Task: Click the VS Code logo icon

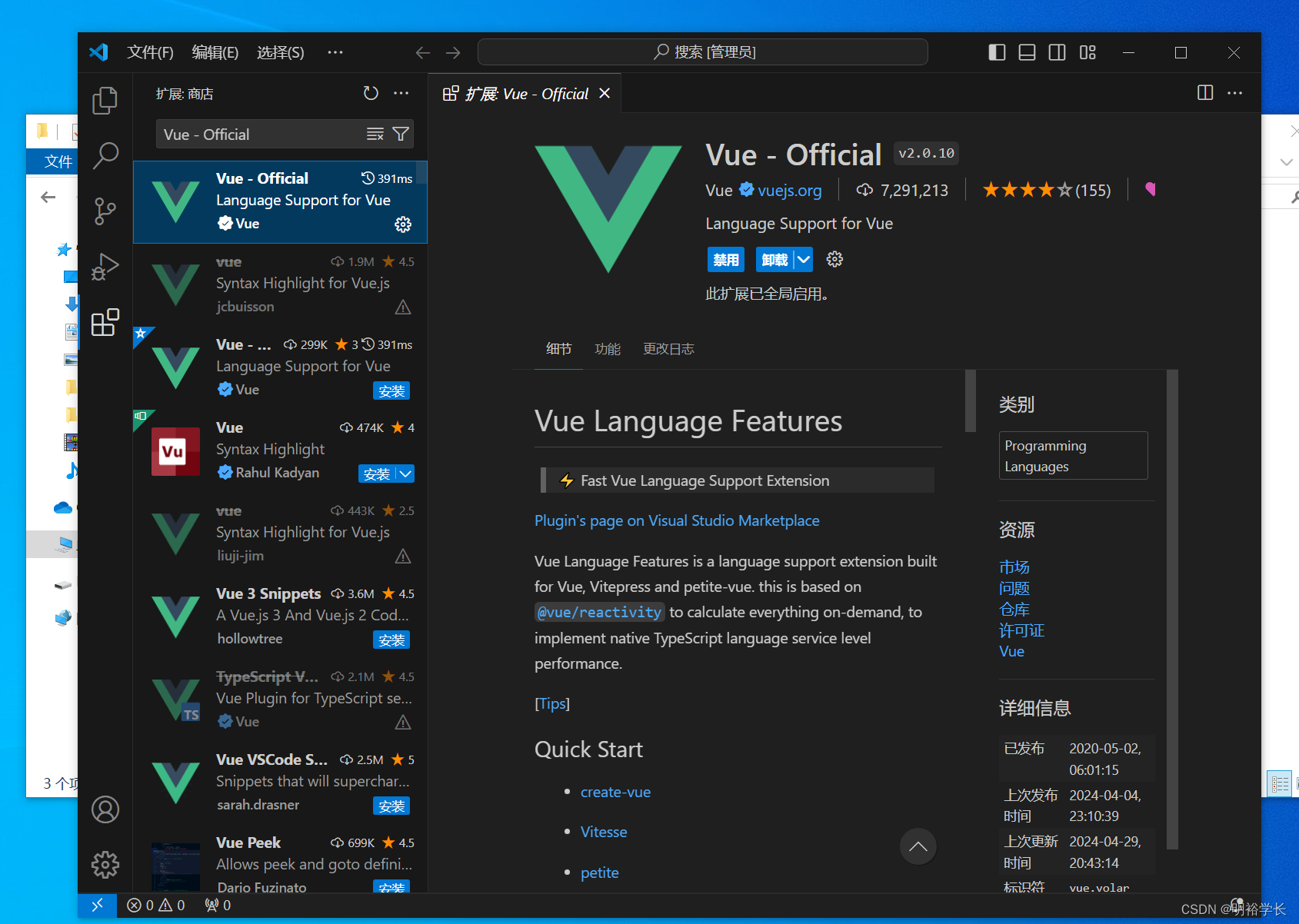Action: point(98,52)
